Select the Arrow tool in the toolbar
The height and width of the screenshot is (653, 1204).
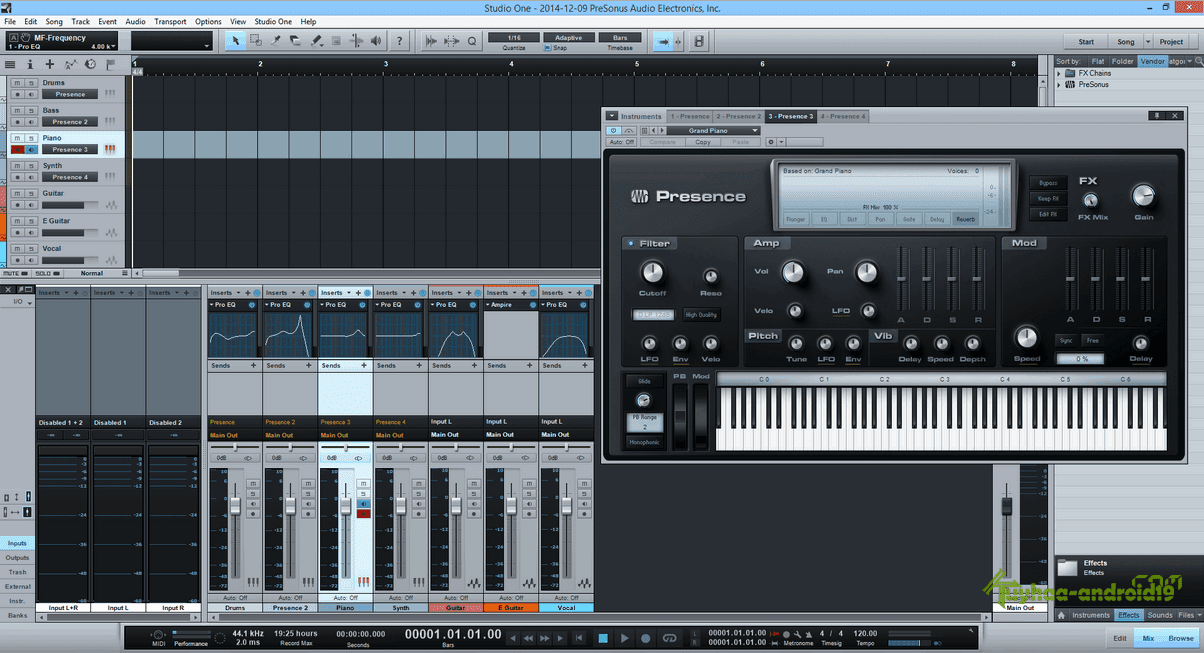coord(236,40)
